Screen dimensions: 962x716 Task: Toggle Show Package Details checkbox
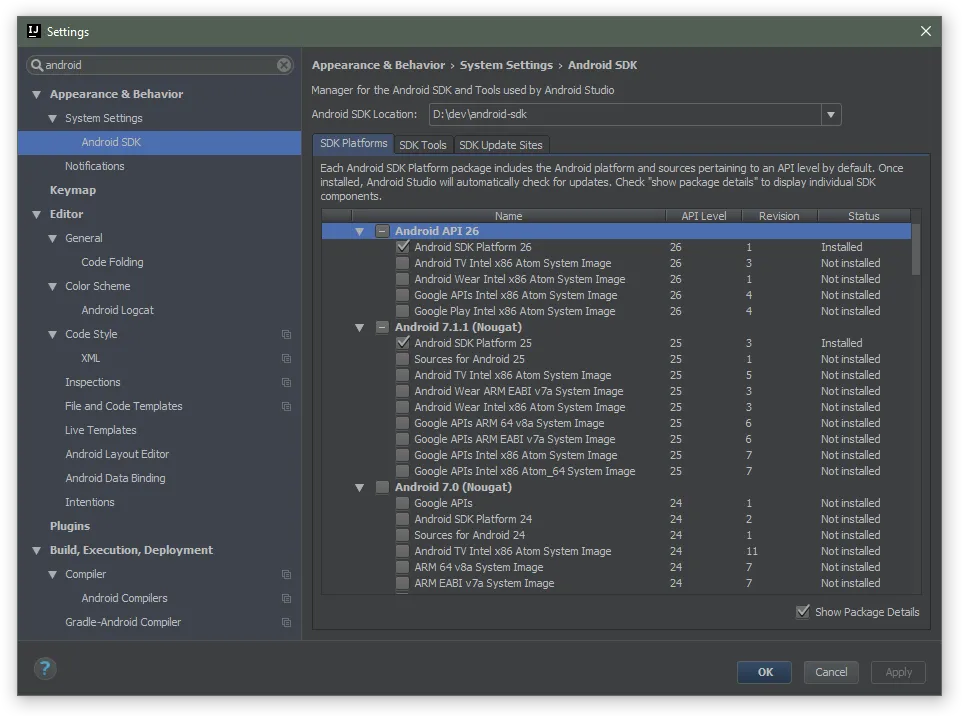[802, 612]
